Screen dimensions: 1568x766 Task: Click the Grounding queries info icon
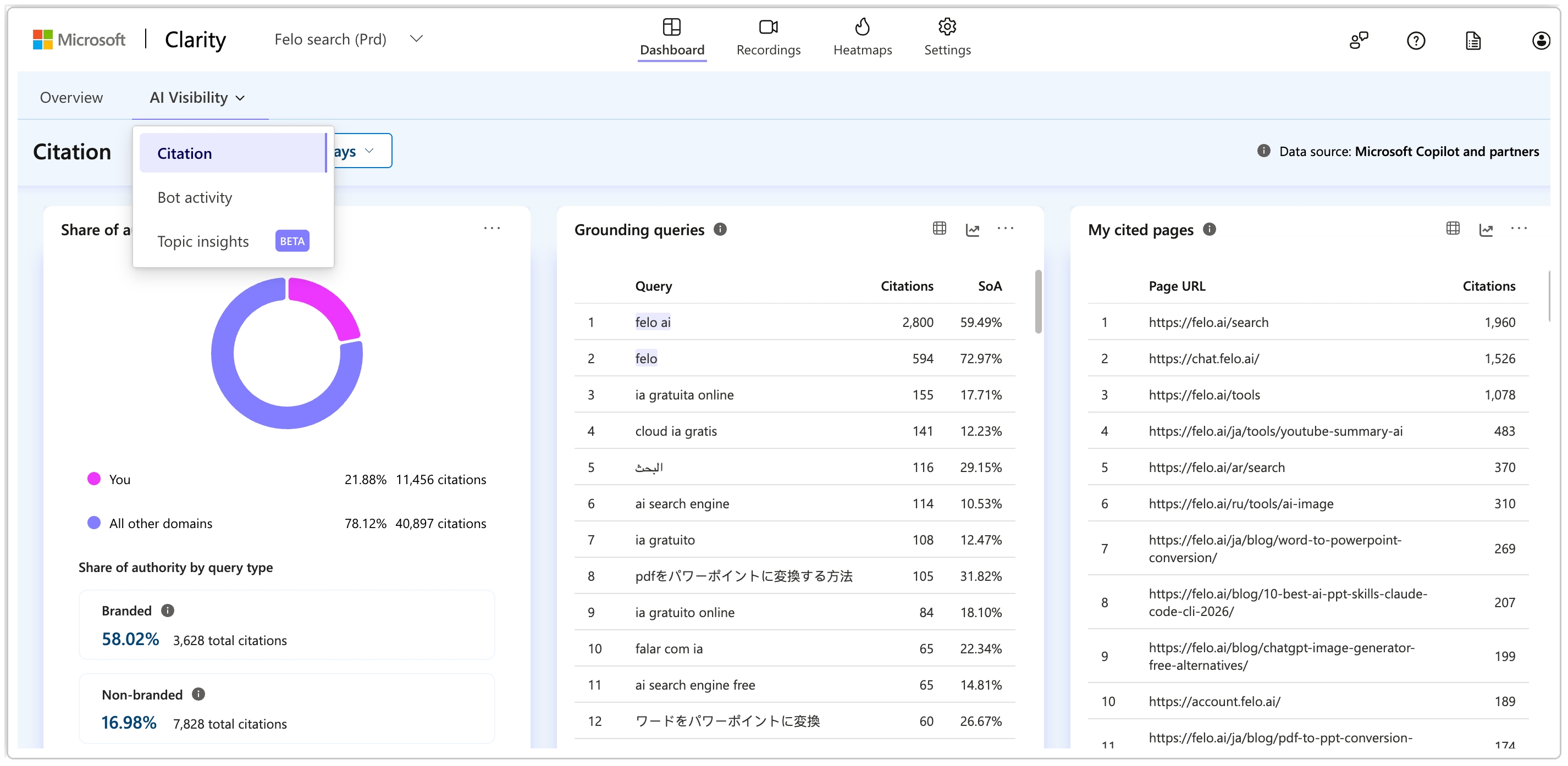click(x=720, y=229)
